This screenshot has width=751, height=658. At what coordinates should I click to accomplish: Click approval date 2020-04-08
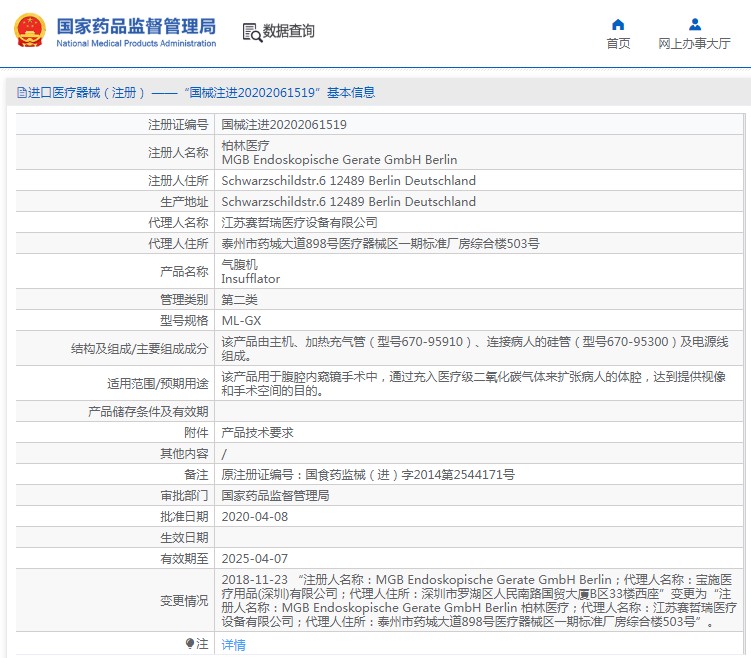tap(255, 517)
